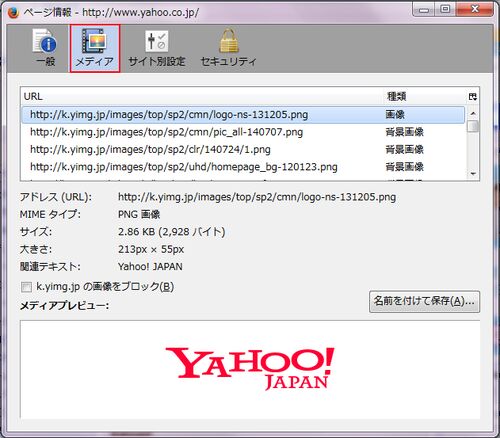
Task: Sort list by the 種類 column header
Action: click(x=424, y=97)
